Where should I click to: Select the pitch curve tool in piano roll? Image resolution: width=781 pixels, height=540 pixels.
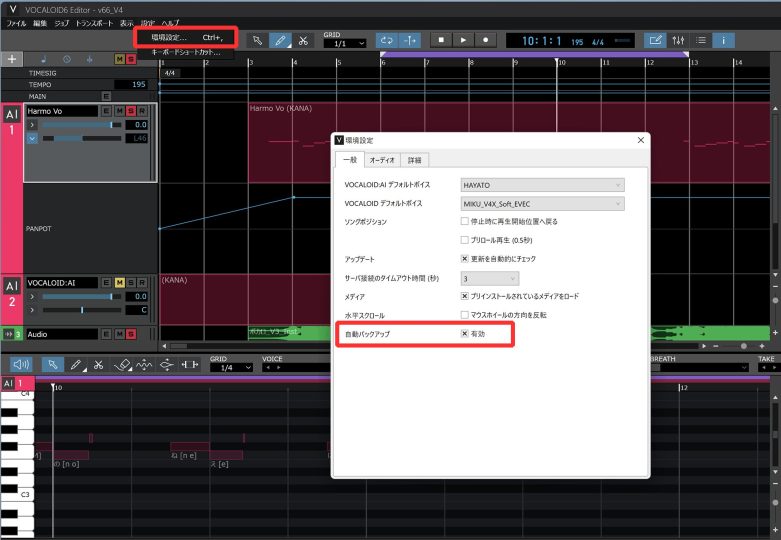pyautogui.click(x=166, y=365)
